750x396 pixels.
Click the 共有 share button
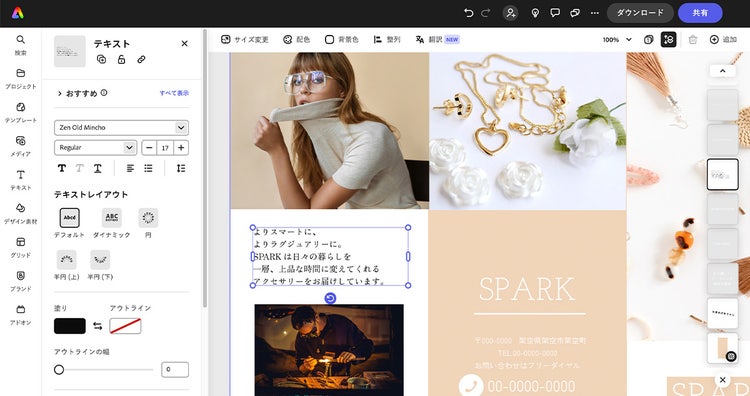click(x=700, y=13)
